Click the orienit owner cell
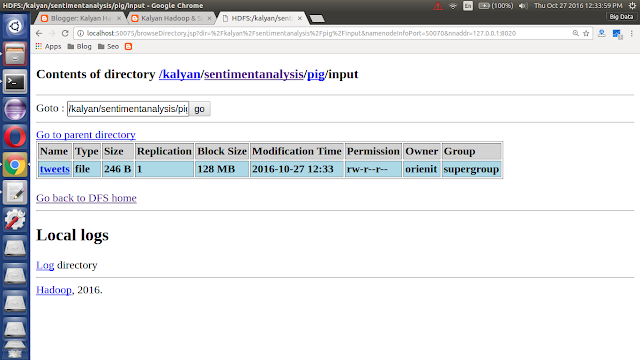640x360 pixels. (422, 169)
